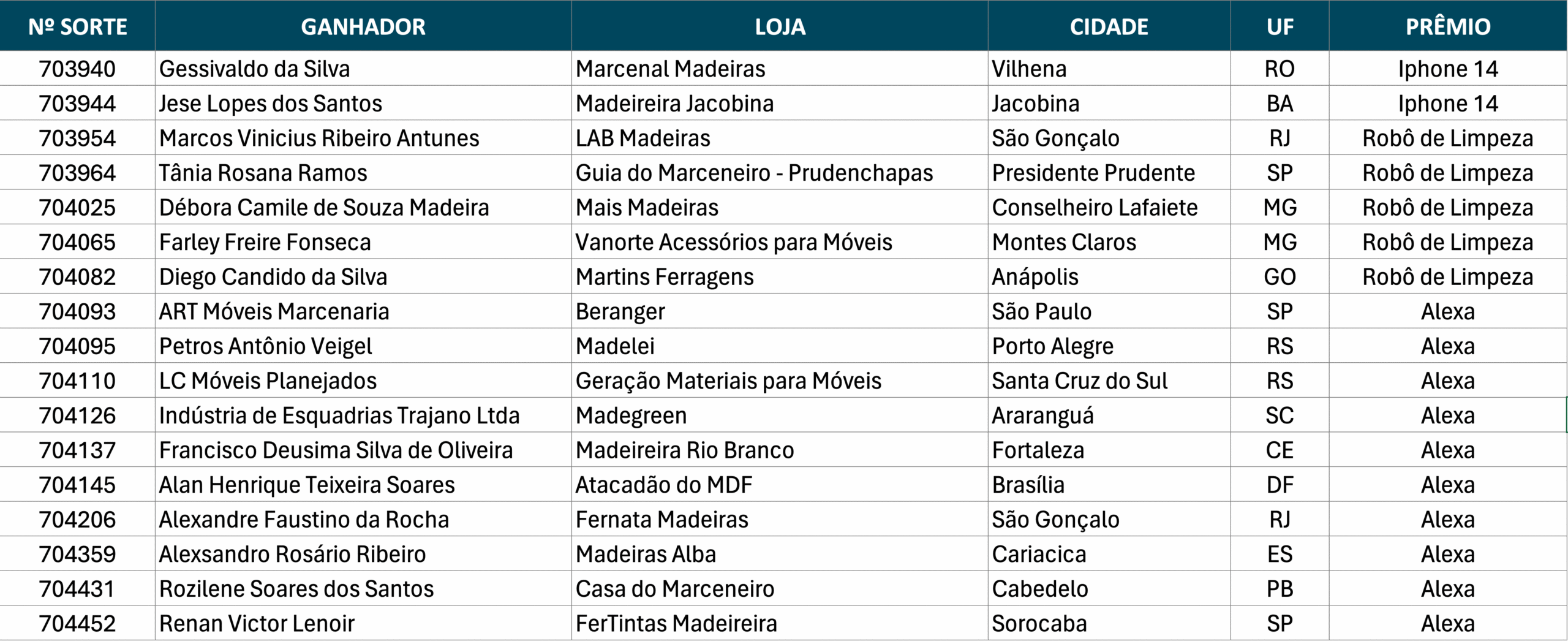Click winner name Gessivaldo da Silva
This screenshot has height=641, width=1568.
coord(255,69)
